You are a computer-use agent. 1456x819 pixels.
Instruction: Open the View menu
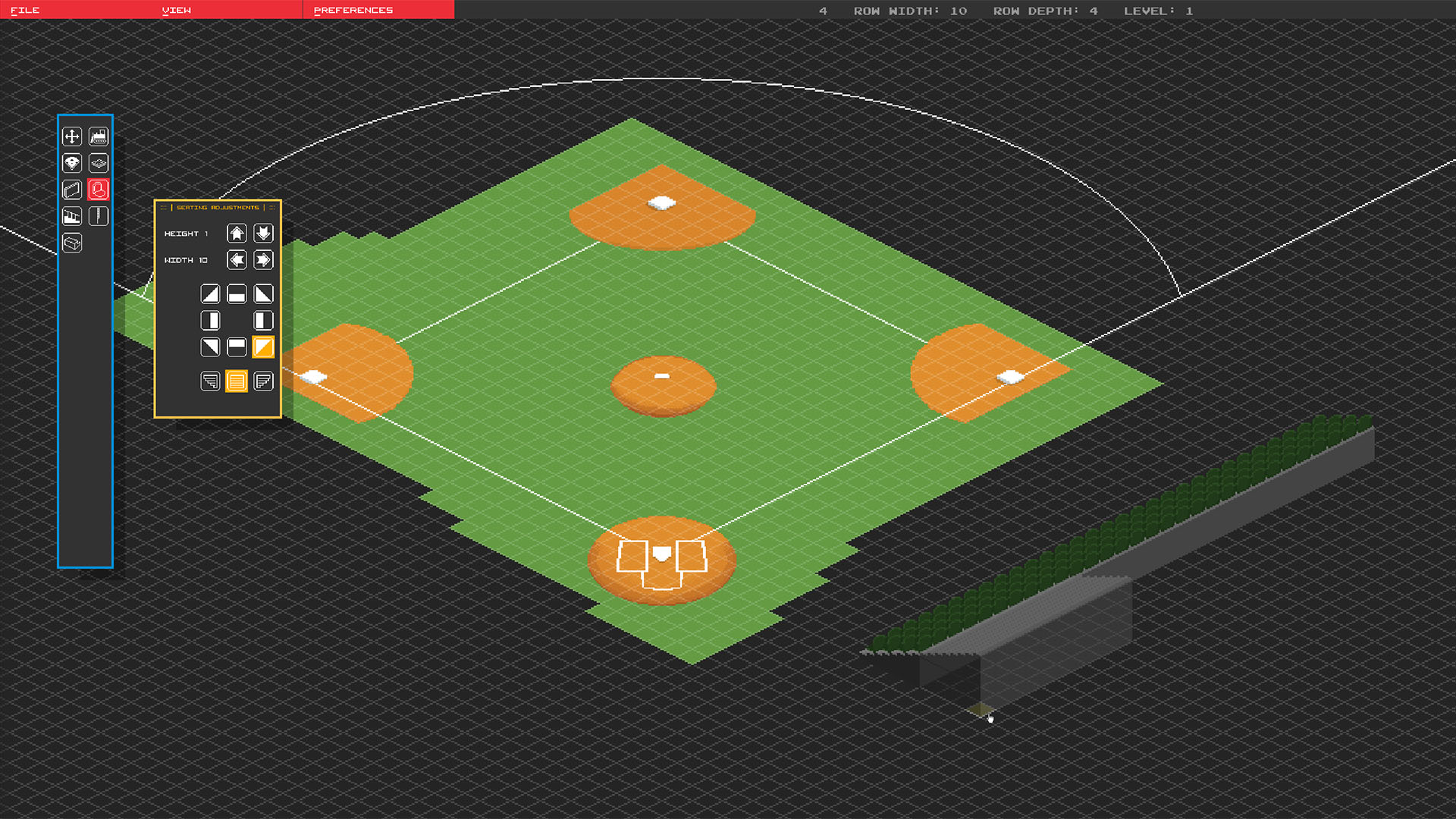pos(177,10)
